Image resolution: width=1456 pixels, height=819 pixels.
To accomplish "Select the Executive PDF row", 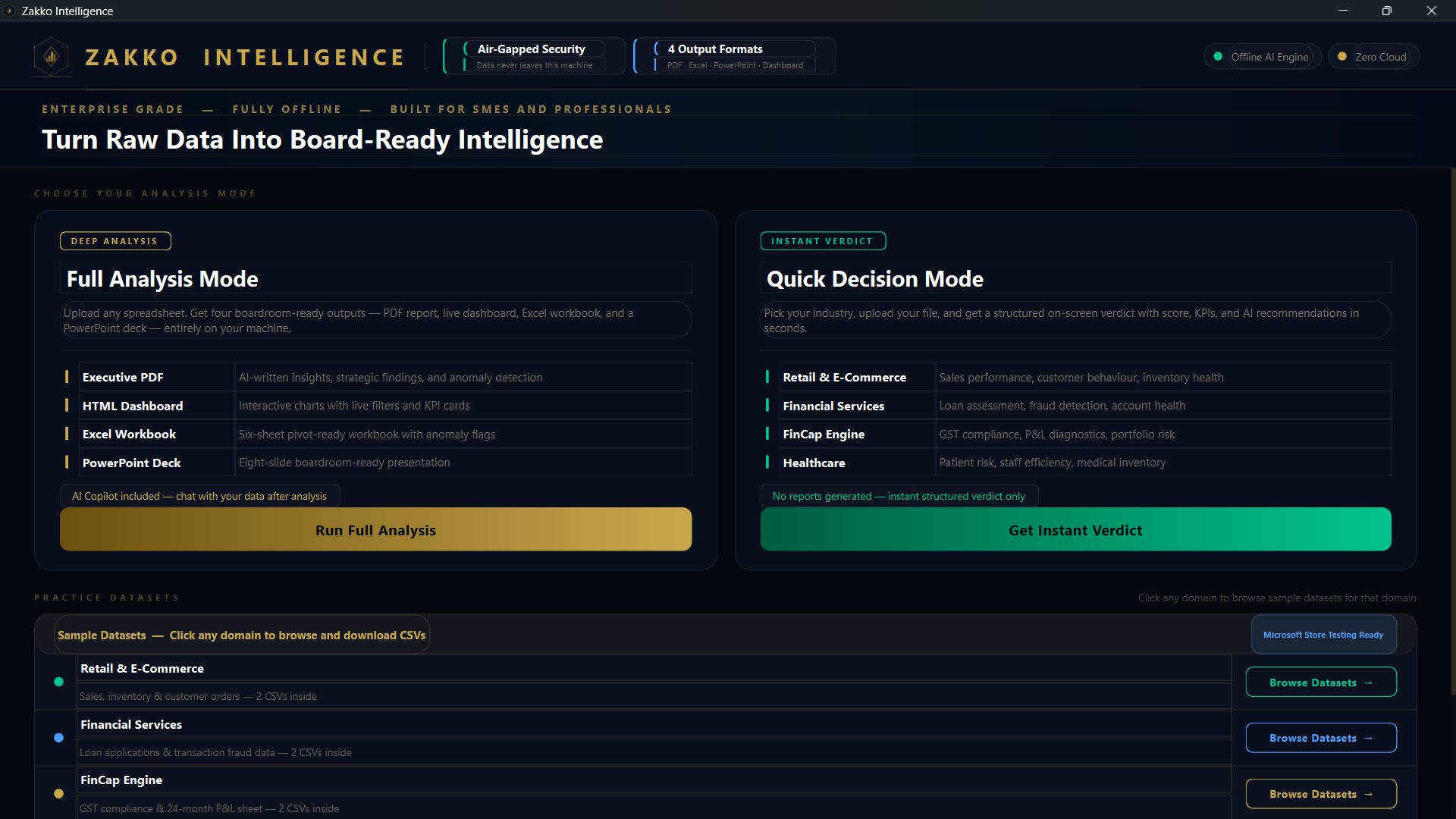I will click(375, 377).
